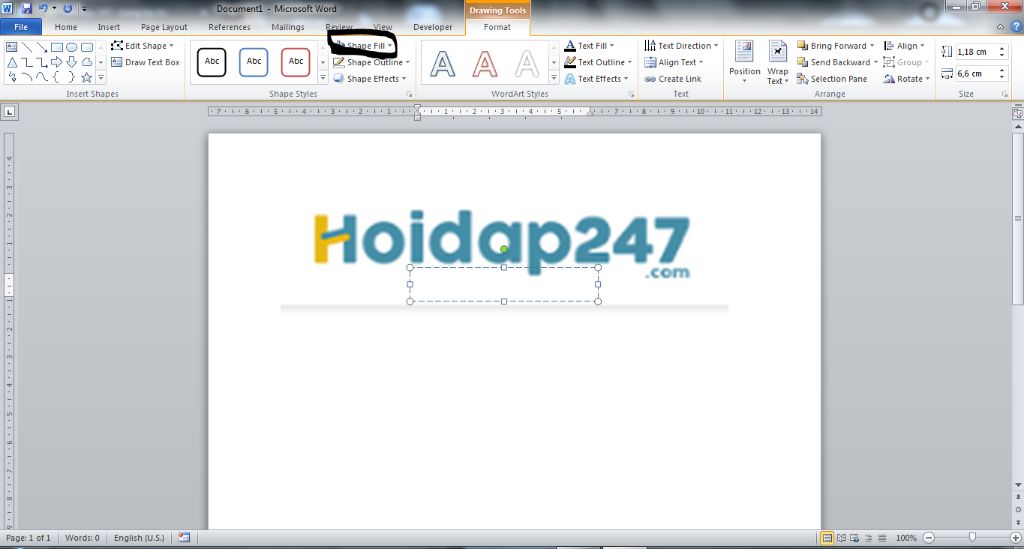The image size is (1024, 549).
Task: Switch to the Page Layout tab
Action: click(x=164, y=27)
